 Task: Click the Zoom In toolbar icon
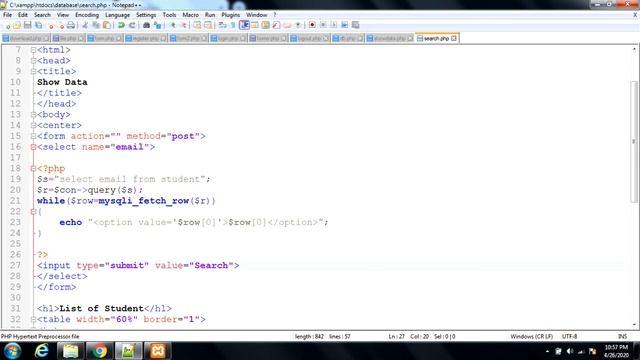(x=173, y=25)
